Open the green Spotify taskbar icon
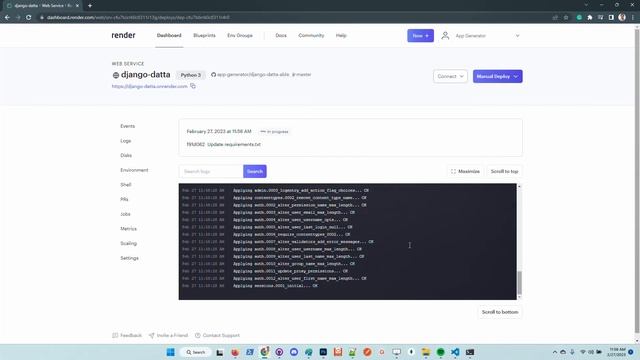The width and height of the screenshot is (640, 360). (x=440, y=352)
